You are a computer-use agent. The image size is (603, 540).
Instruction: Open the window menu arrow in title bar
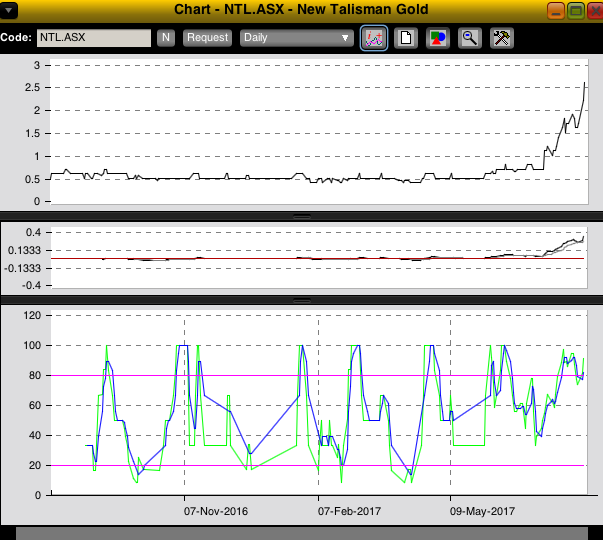point(8,10)
